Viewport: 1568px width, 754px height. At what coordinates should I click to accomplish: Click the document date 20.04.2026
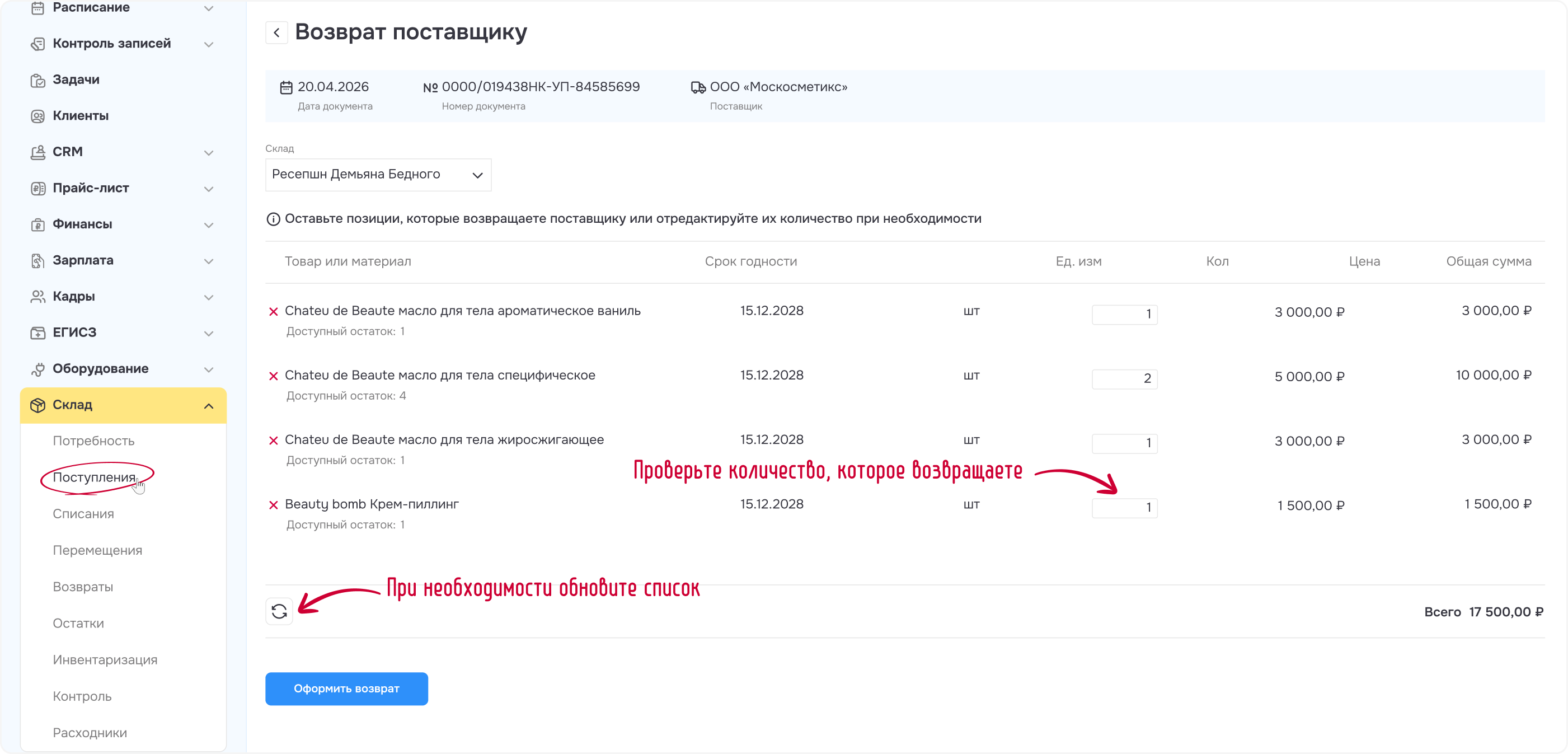click(x=333, y=87)
